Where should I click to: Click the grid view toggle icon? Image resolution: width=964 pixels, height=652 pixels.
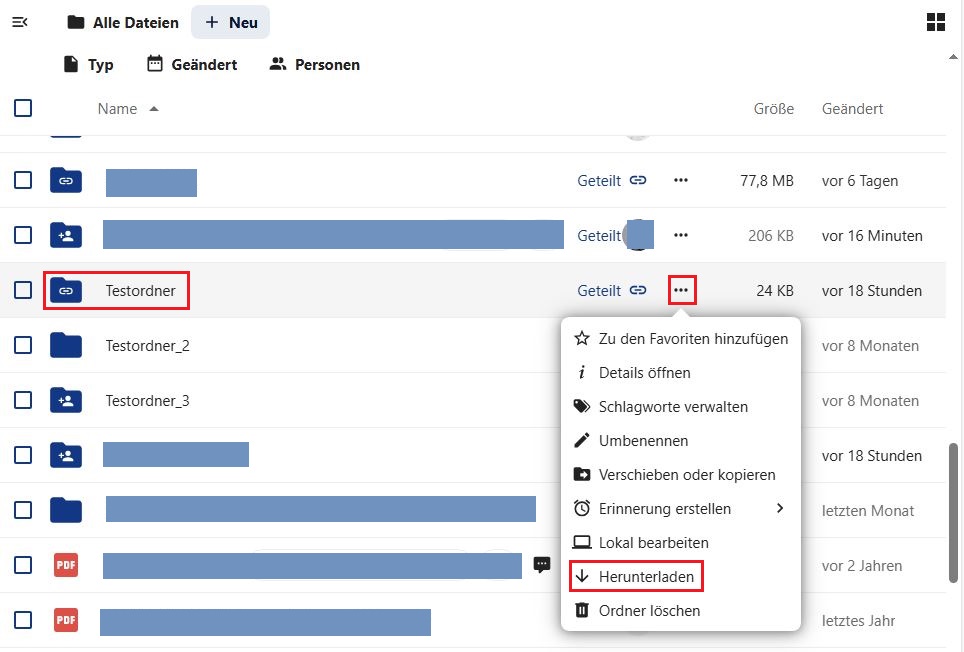coord(936,22)
